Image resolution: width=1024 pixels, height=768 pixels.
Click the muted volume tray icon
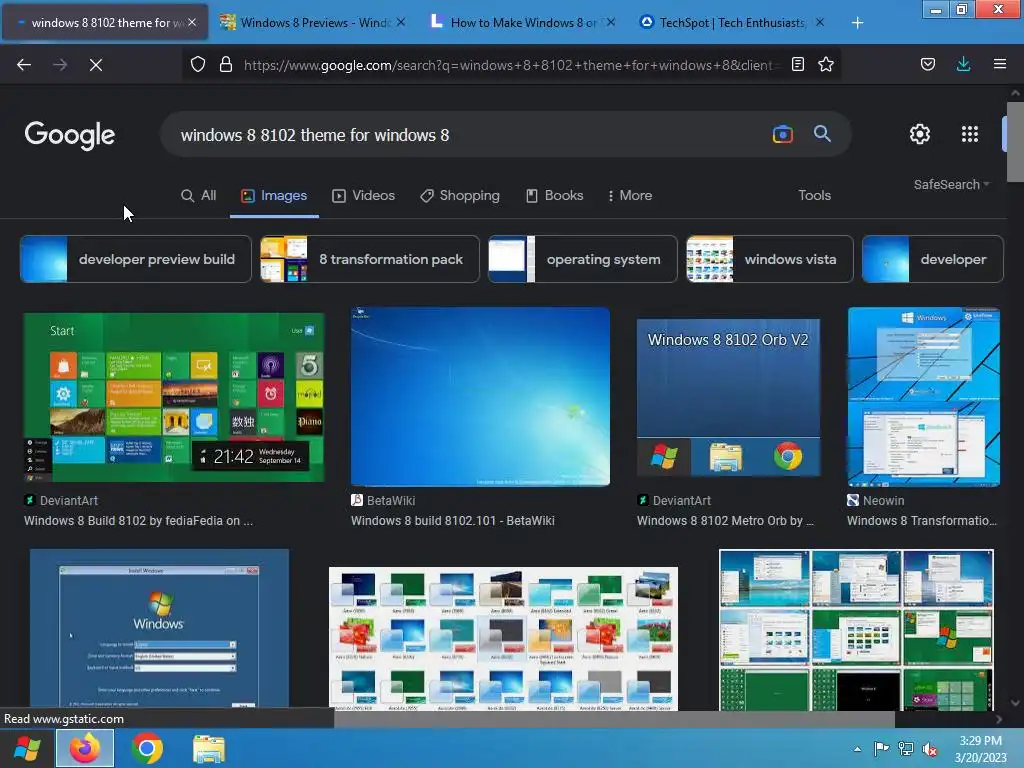(x=930, y=749)
